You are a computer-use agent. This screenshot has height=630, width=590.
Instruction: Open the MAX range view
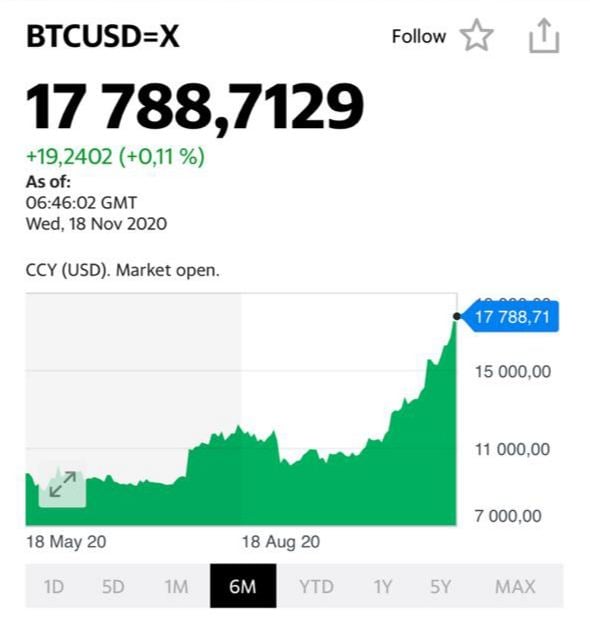(515, 587)
